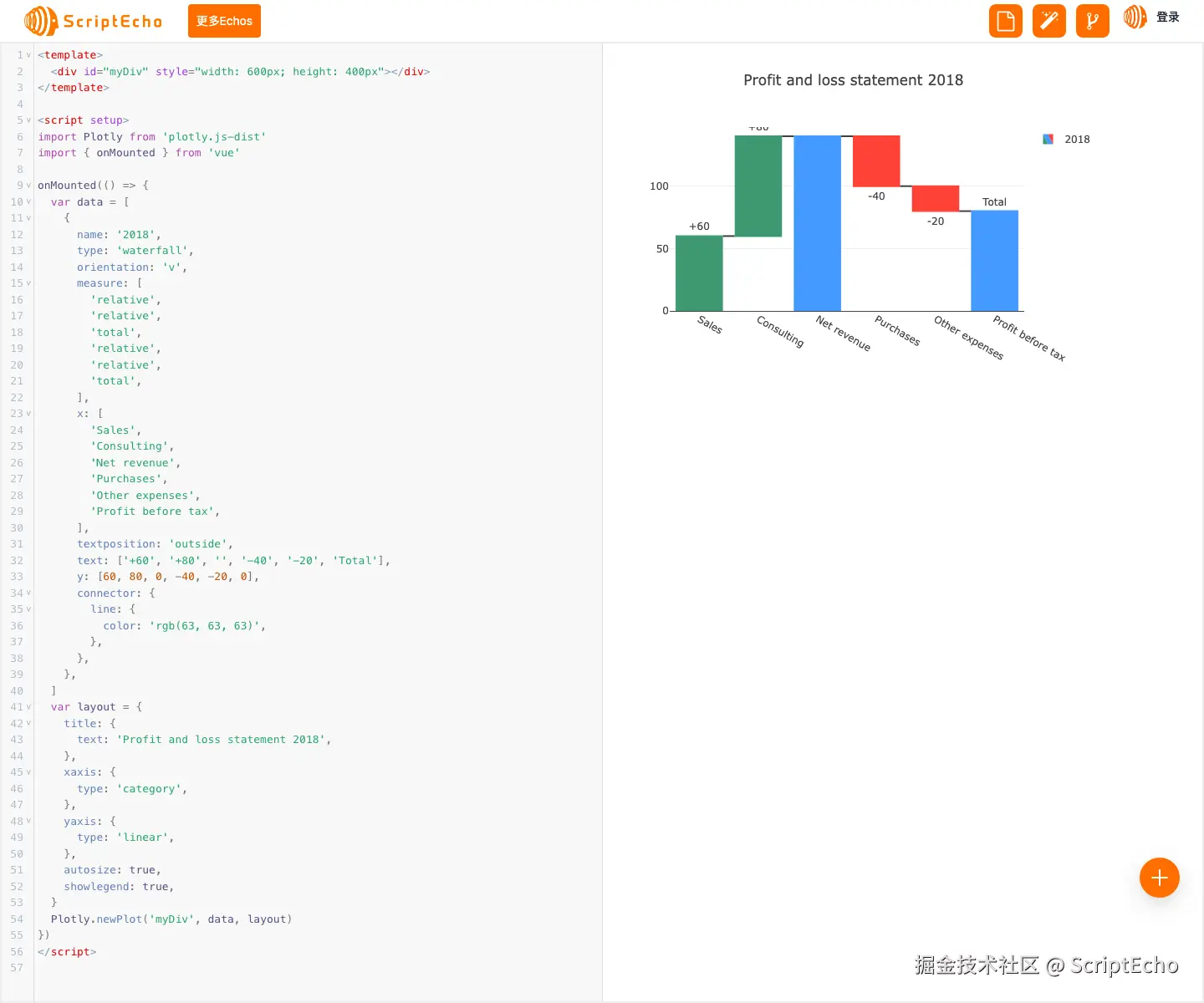Collapse the layout fold at line 41
This screenshot has width=1204, height=1003.
28,707
